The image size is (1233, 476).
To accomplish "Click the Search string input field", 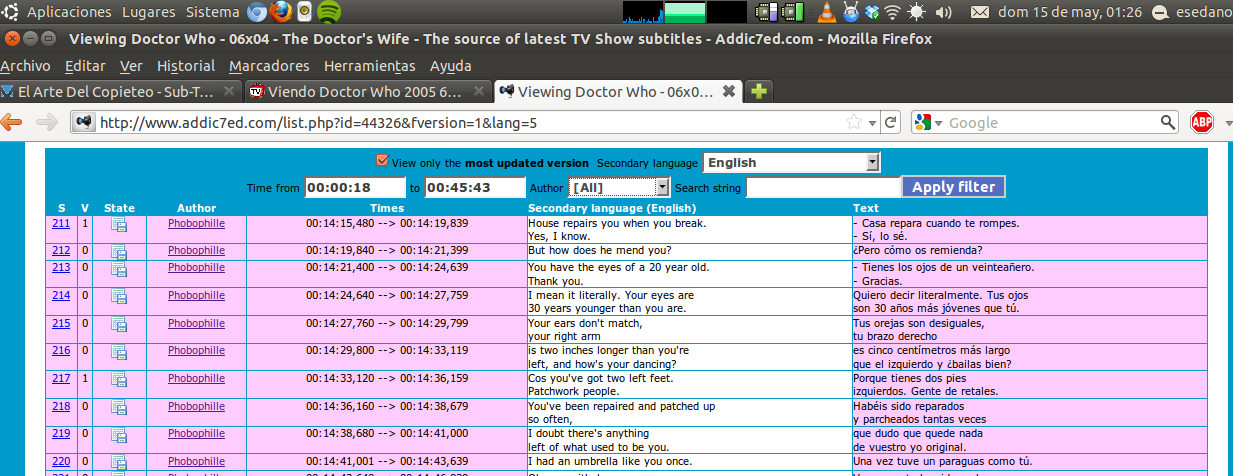I will tap(823, 187).
